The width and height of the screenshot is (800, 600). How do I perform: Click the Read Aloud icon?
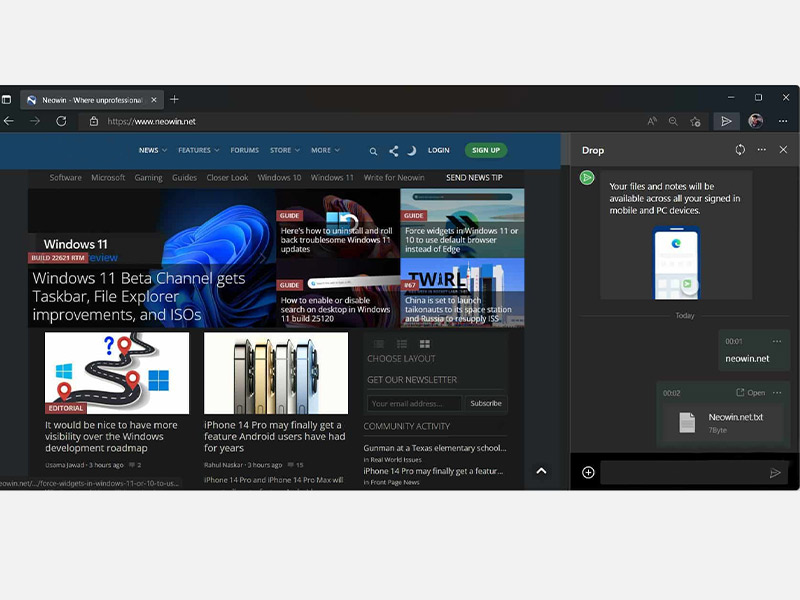652,121
